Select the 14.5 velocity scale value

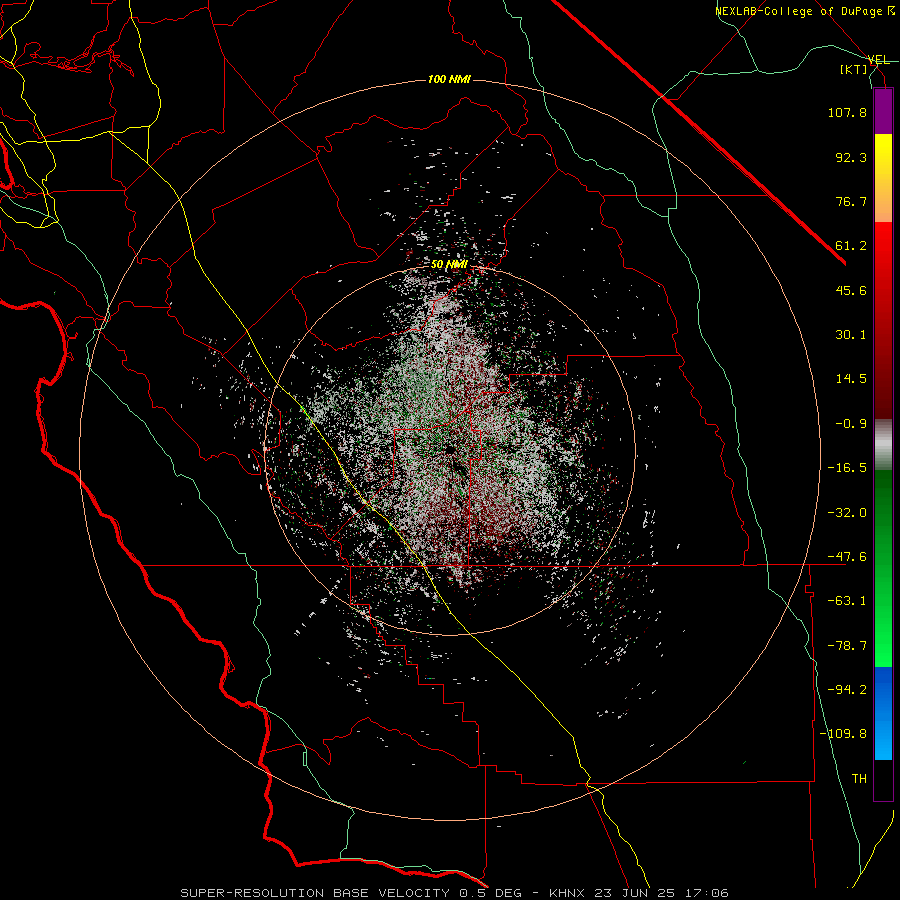tap(851, 379)
